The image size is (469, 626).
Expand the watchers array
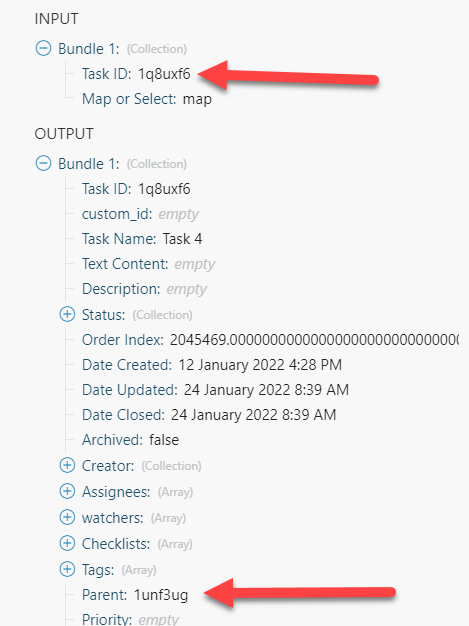click(67, 517)
